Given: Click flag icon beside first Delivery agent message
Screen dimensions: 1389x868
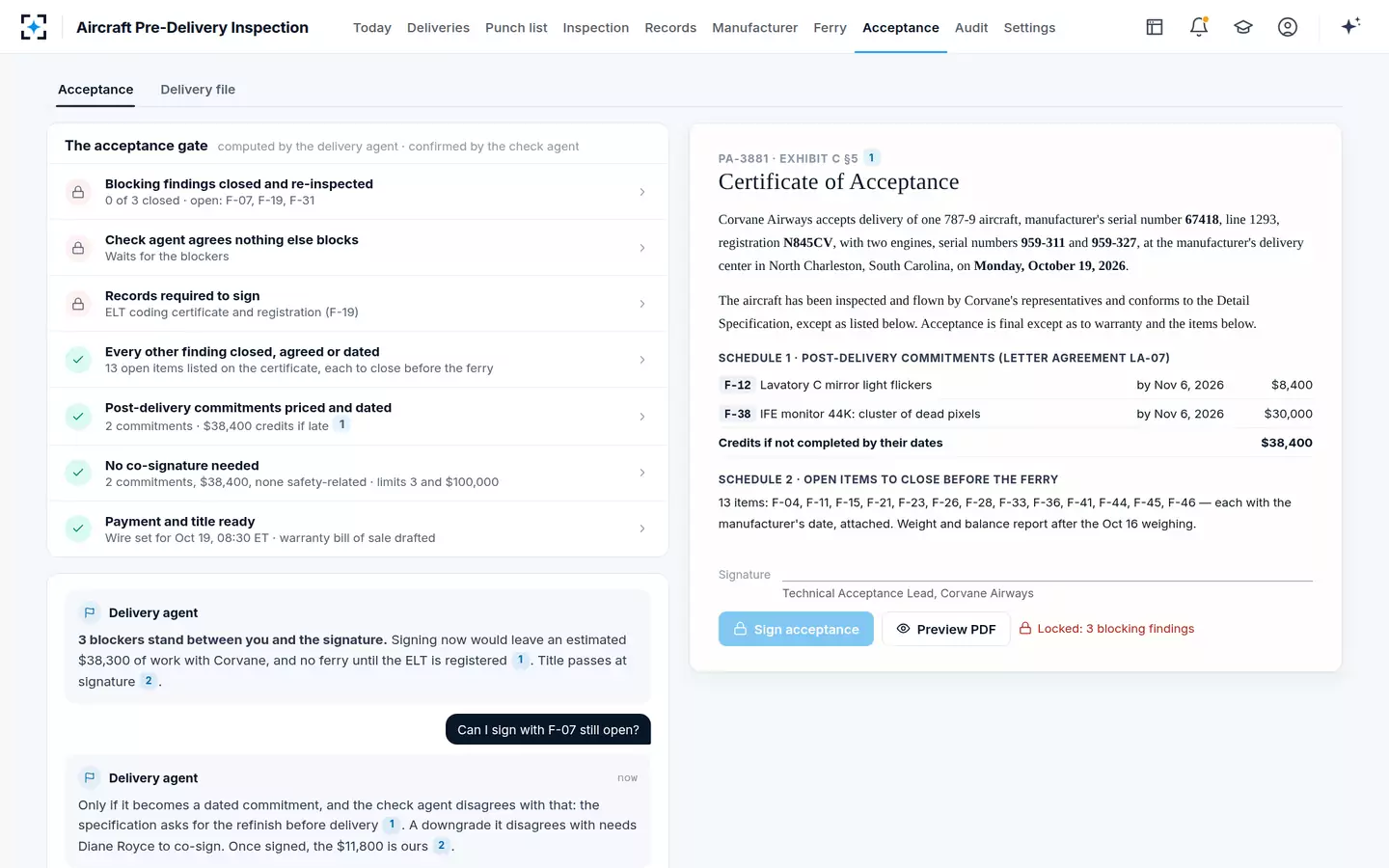Looking at the screenshot, I should (x=90, y=612).
